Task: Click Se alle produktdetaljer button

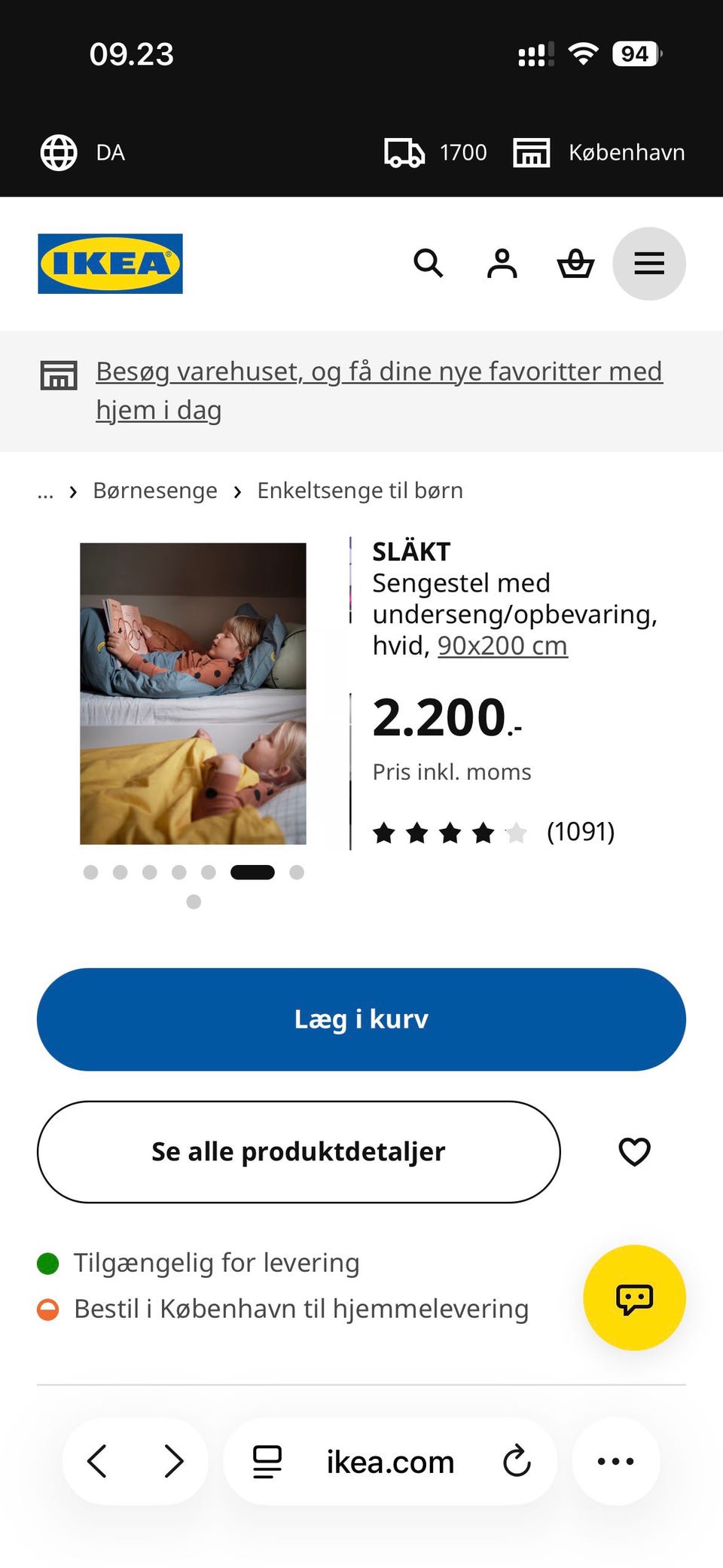Action: pos(298,1151)
